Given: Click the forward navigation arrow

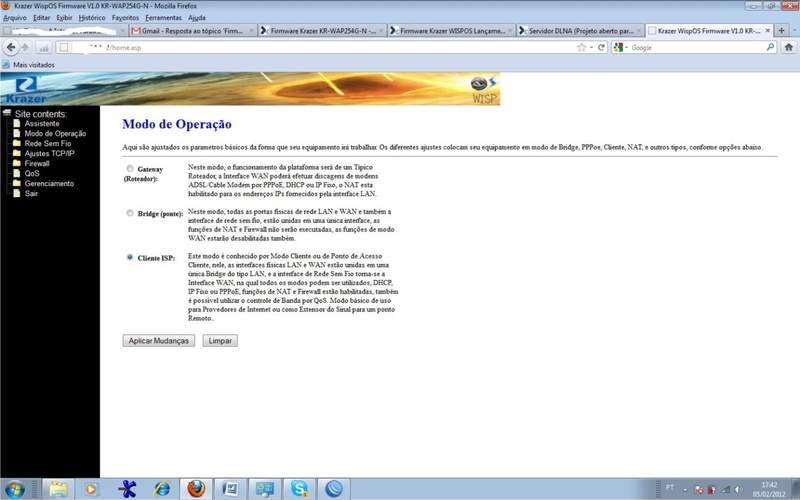Looking at the screenshot, I should tap(24, 47).
